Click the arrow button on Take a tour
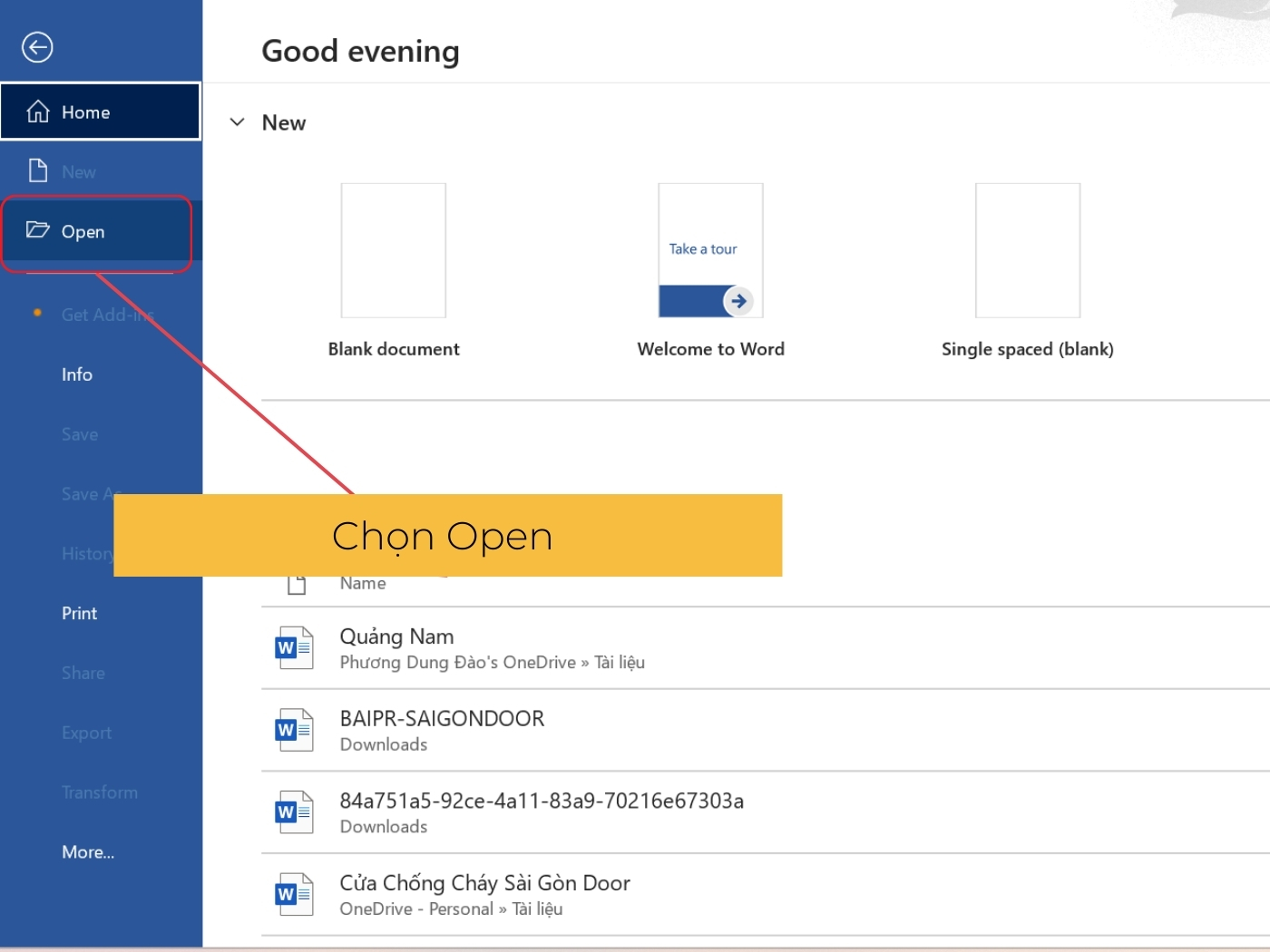The image size is (1270, 952). coord(738,301)
